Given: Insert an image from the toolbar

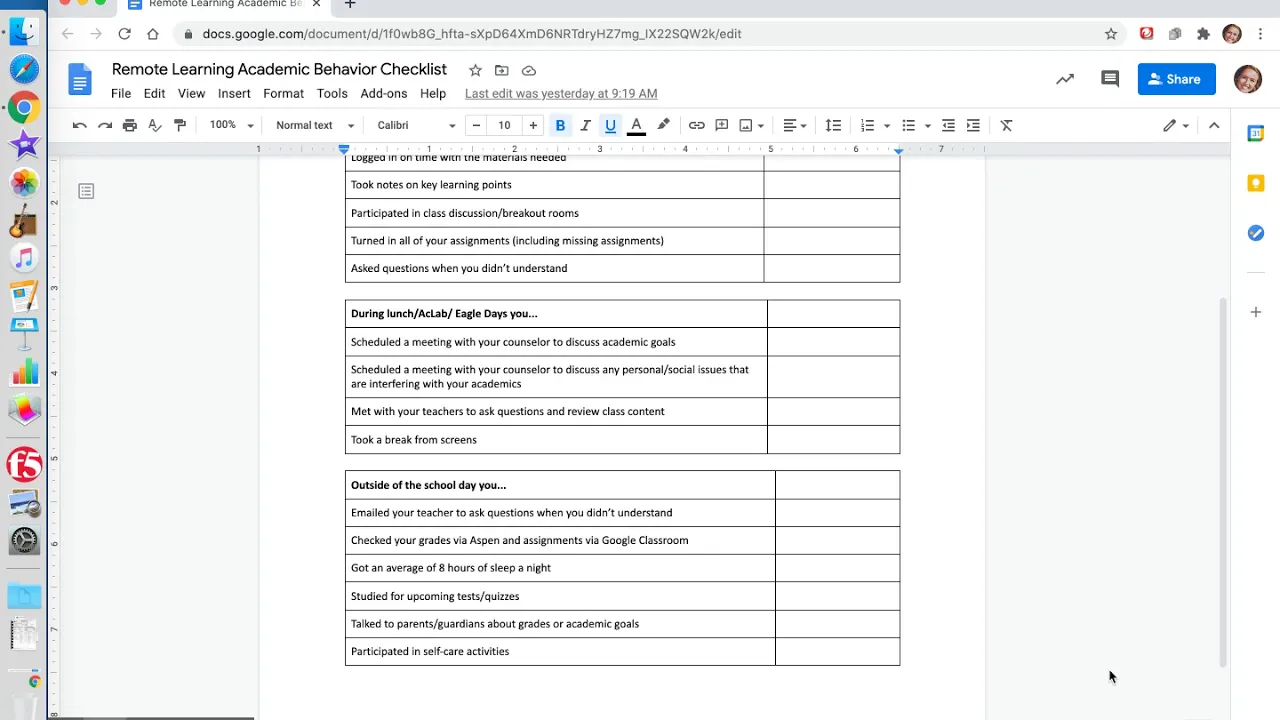Looking at the screenshot, I should pyautogui.click(x=745, y=125).
